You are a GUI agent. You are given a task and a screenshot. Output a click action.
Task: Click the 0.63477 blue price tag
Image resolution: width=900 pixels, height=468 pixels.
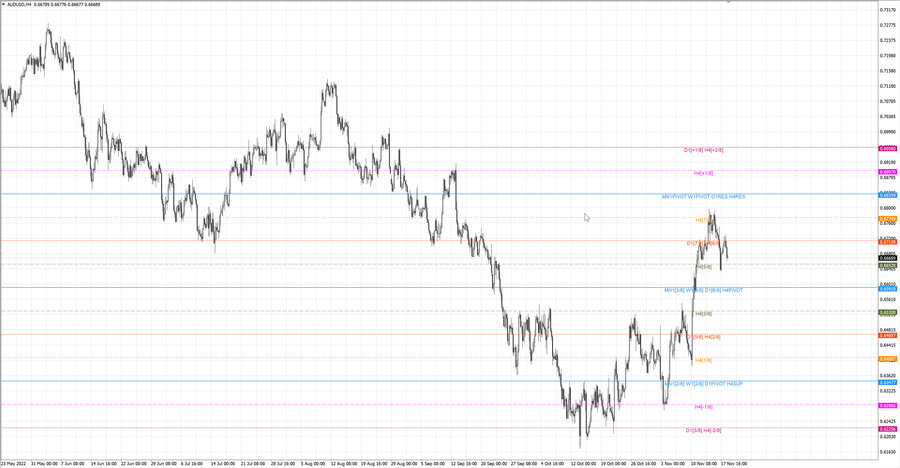tap(887, 382)
